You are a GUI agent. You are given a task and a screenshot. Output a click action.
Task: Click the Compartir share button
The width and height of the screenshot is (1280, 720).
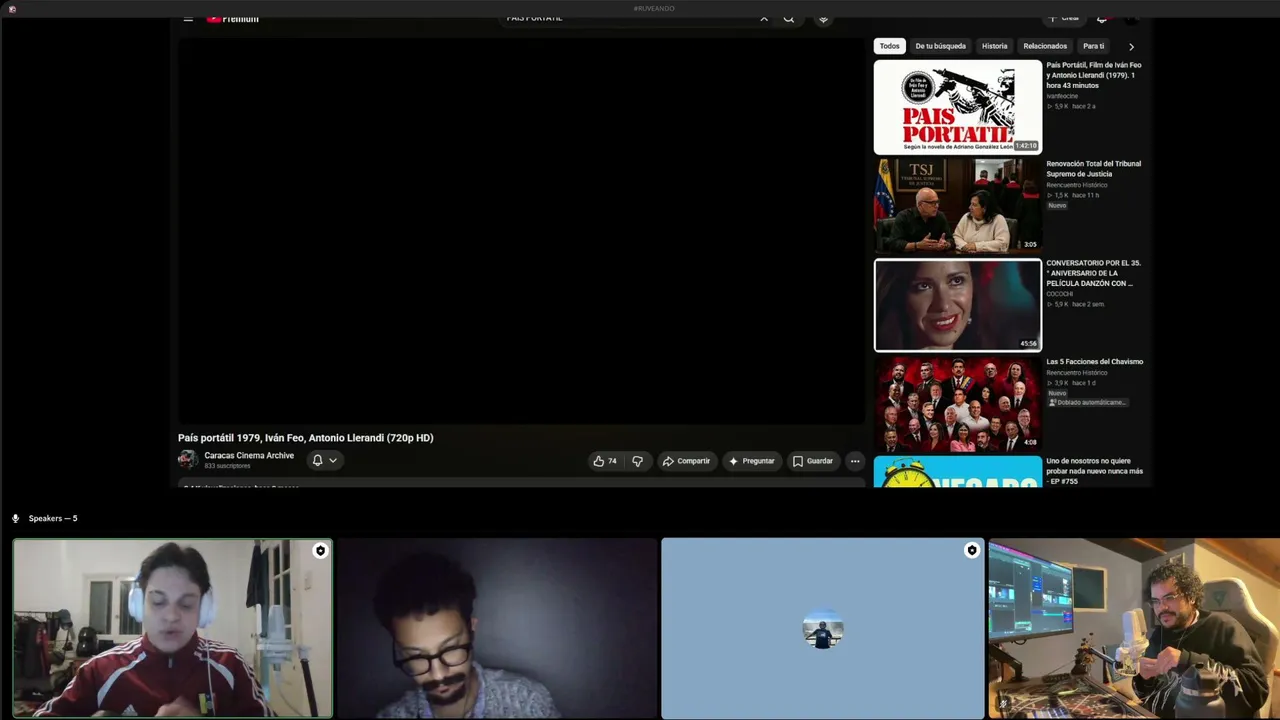(686, 461)
